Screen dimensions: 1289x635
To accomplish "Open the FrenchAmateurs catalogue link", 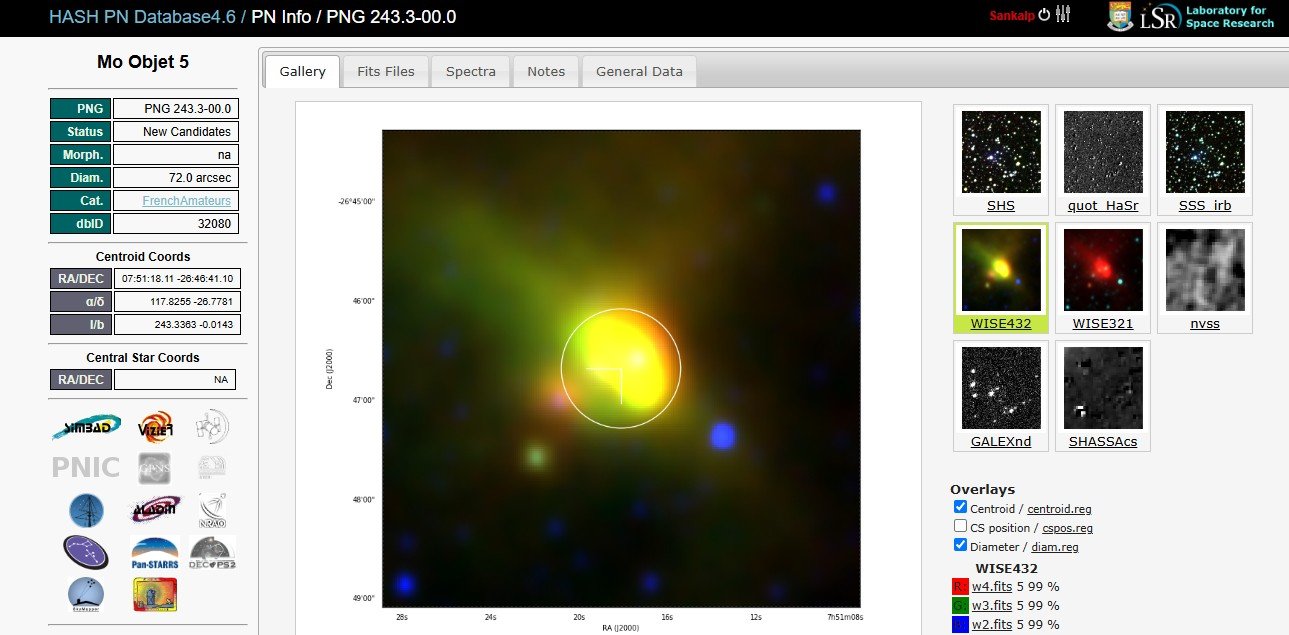I will coord(186,201).
